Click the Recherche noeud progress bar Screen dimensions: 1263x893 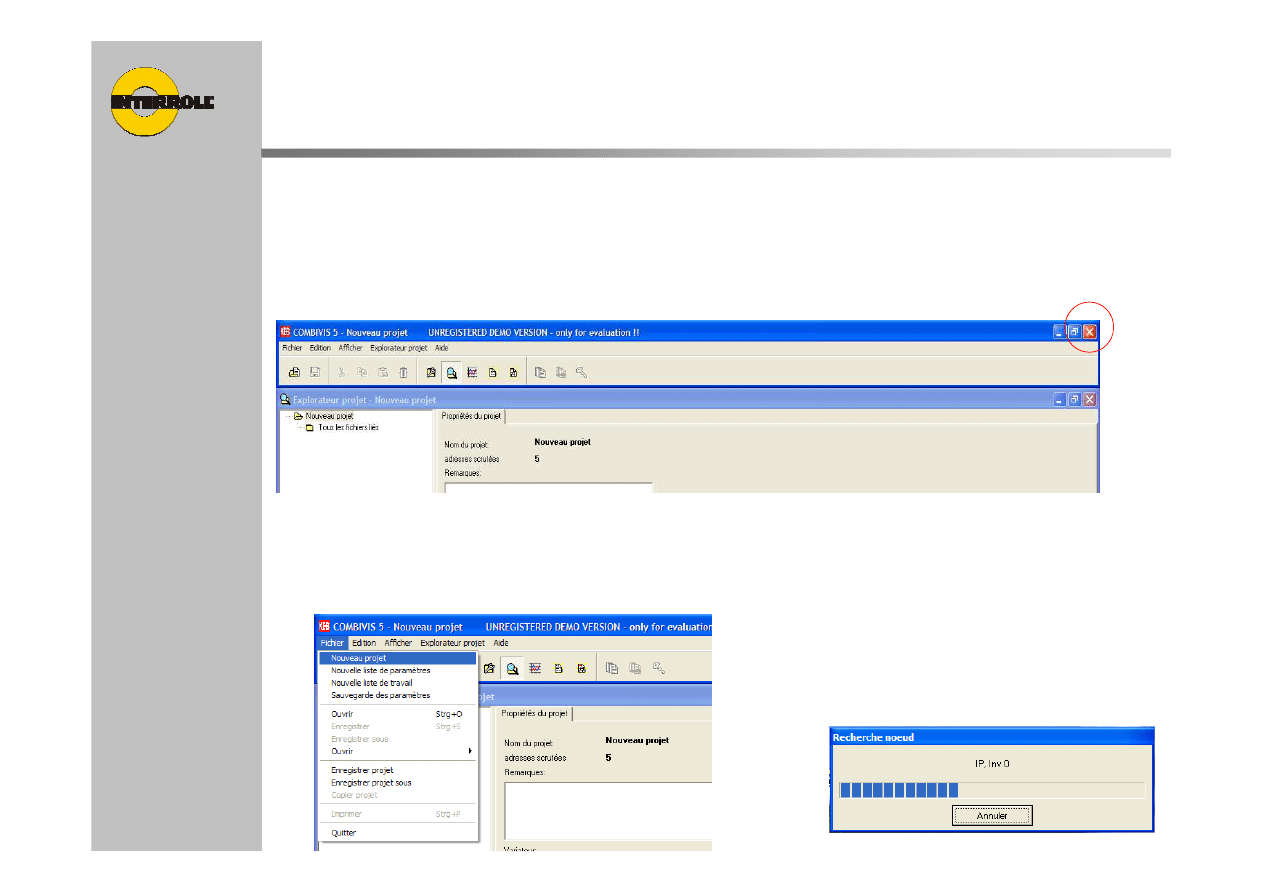coord(990,790)
